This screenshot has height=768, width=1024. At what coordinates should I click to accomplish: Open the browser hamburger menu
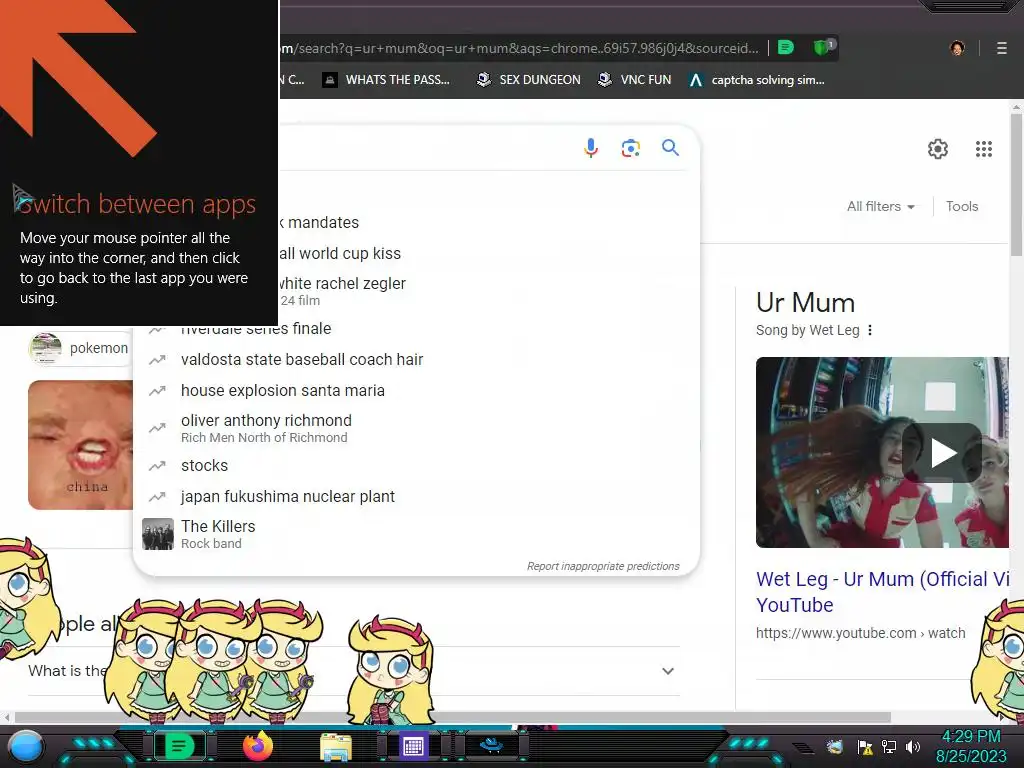click(x=1001, y=48)
